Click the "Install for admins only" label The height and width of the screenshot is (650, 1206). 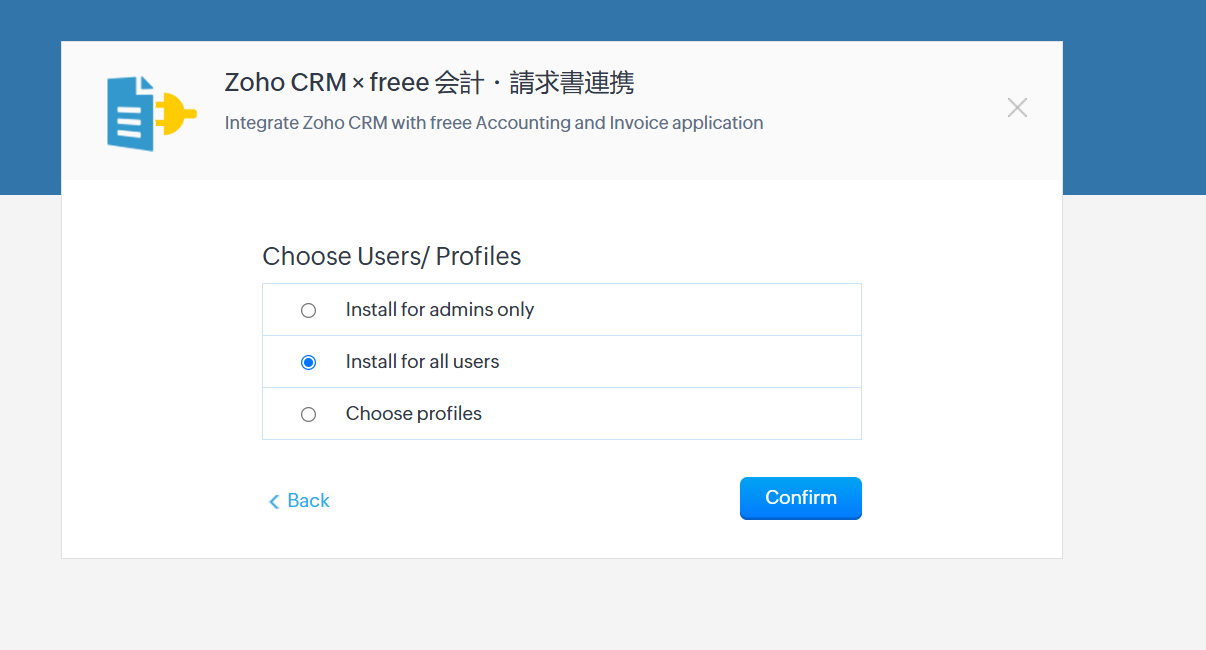click(x=440, y=310)
